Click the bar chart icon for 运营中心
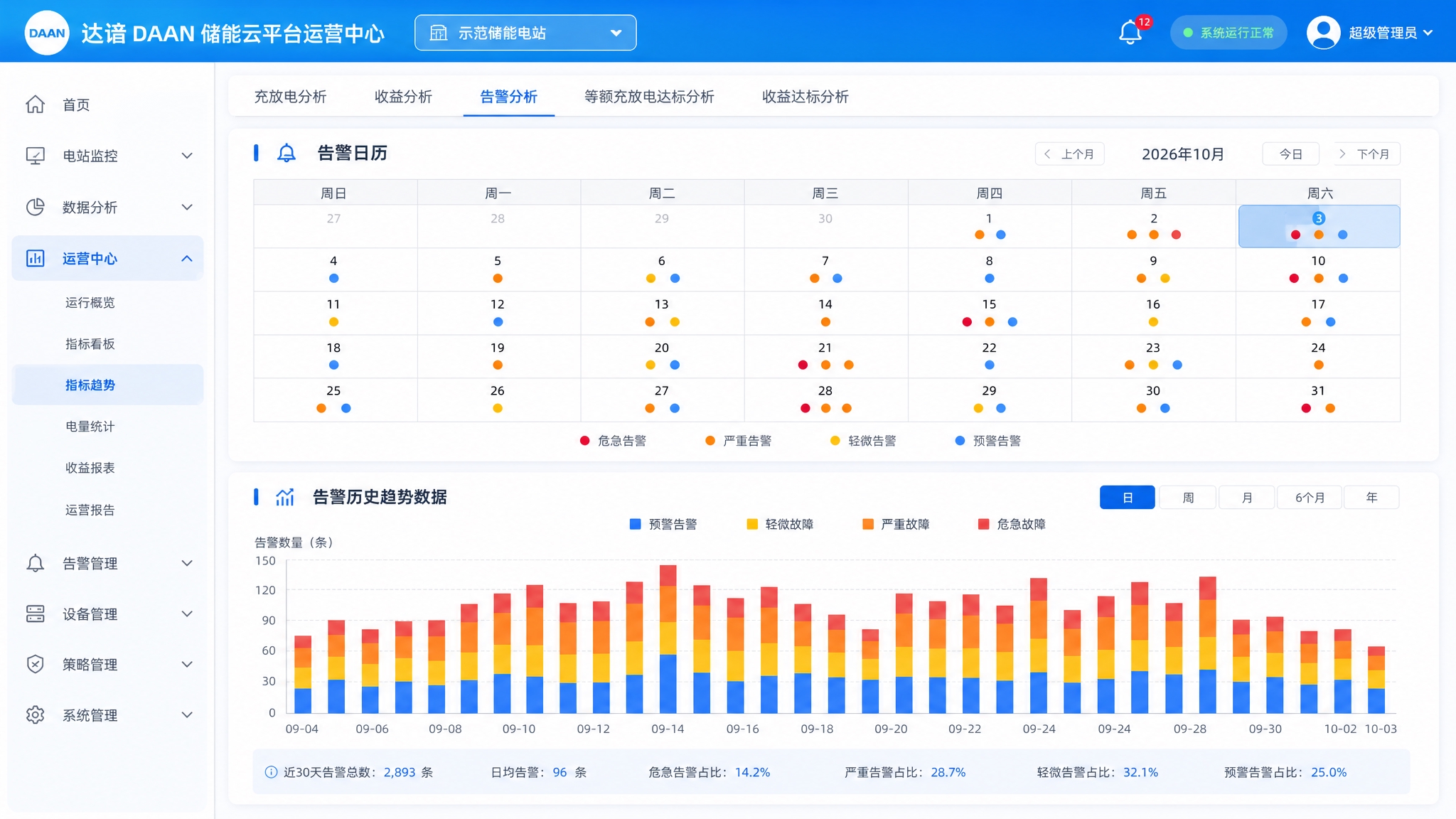Image resolution: width=1456 pixels, height=819 pixels. tap(36, 258)
